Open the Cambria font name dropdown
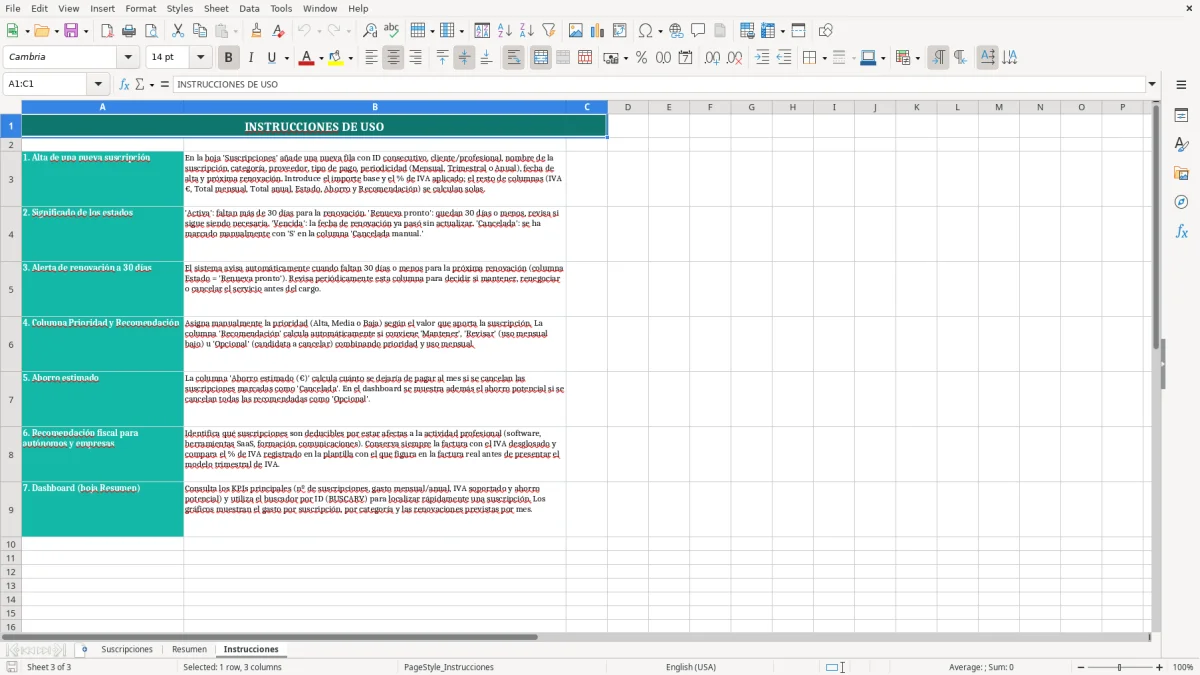This screenshot has height=675, width=1200. (x=127, y=58)
